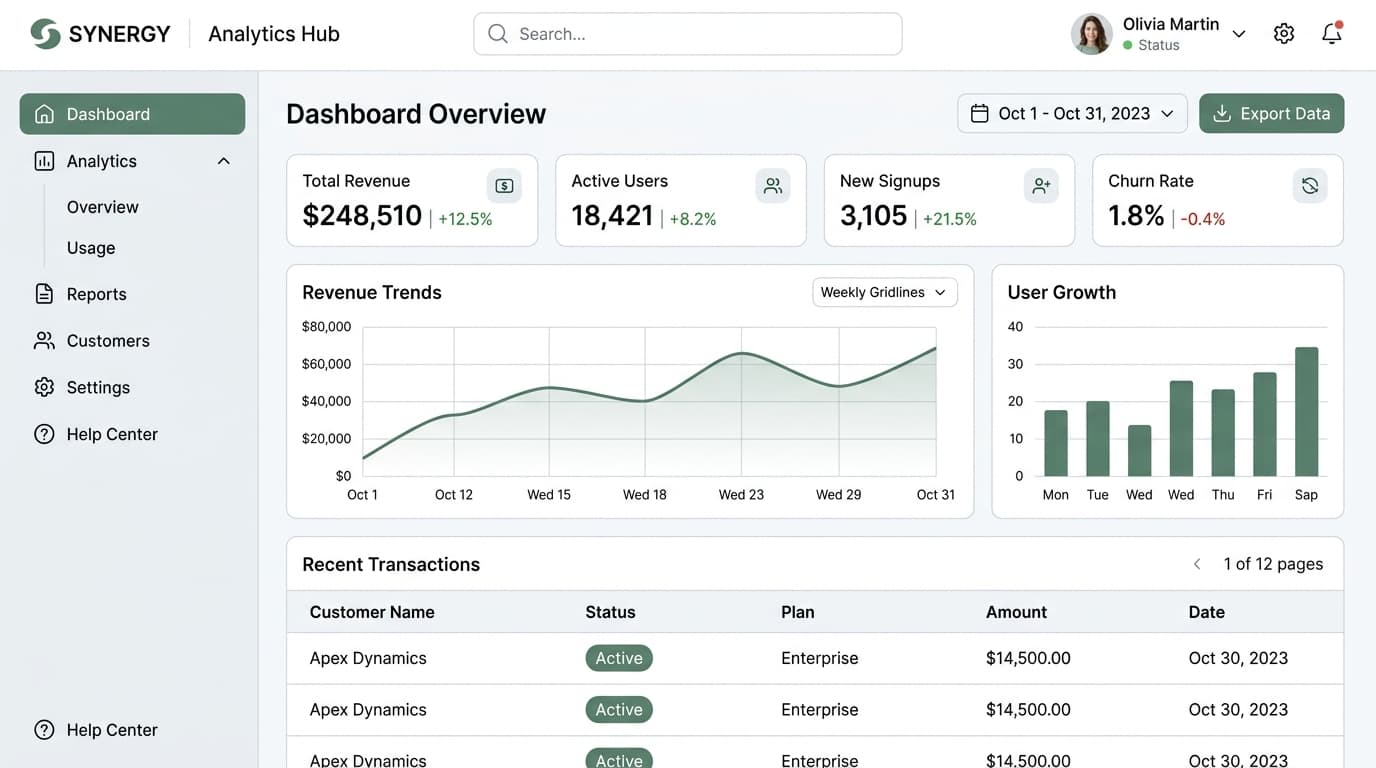Focus the Search input field
Screen dimensions: 1376x768
[688, 34]
